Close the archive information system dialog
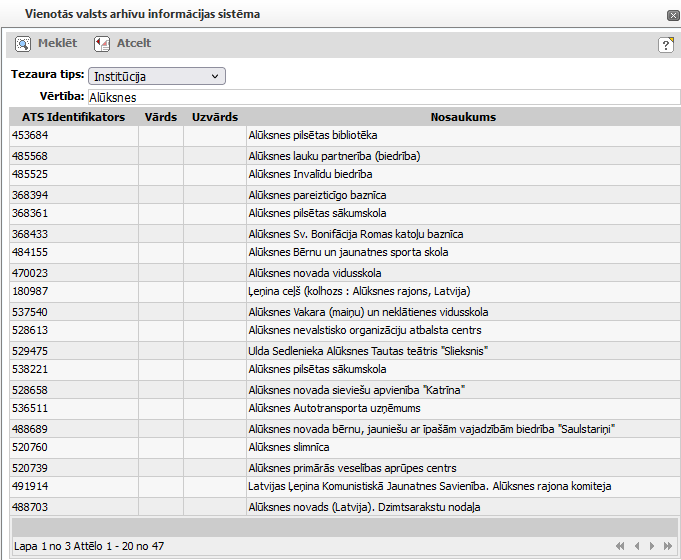The width and height of the screenshot is (681, 560). coord(672,15)
